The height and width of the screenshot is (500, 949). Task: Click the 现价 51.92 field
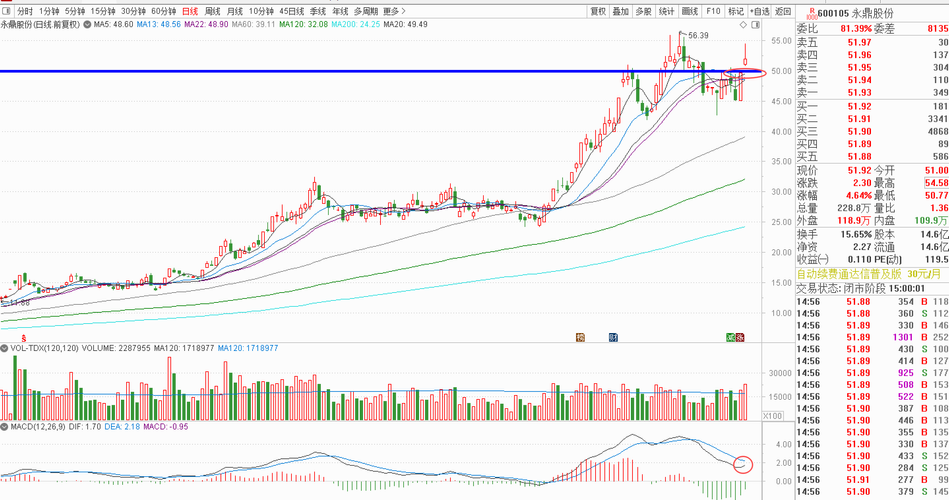[x=834, y=171]
